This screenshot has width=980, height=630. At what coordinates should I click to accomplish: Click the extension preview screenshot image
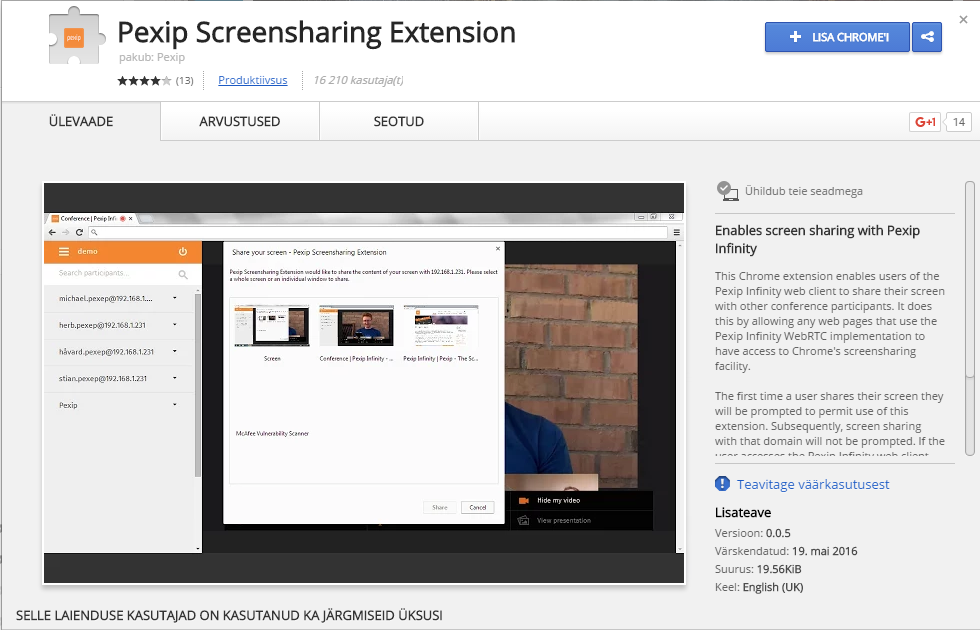tap(363, 383)
